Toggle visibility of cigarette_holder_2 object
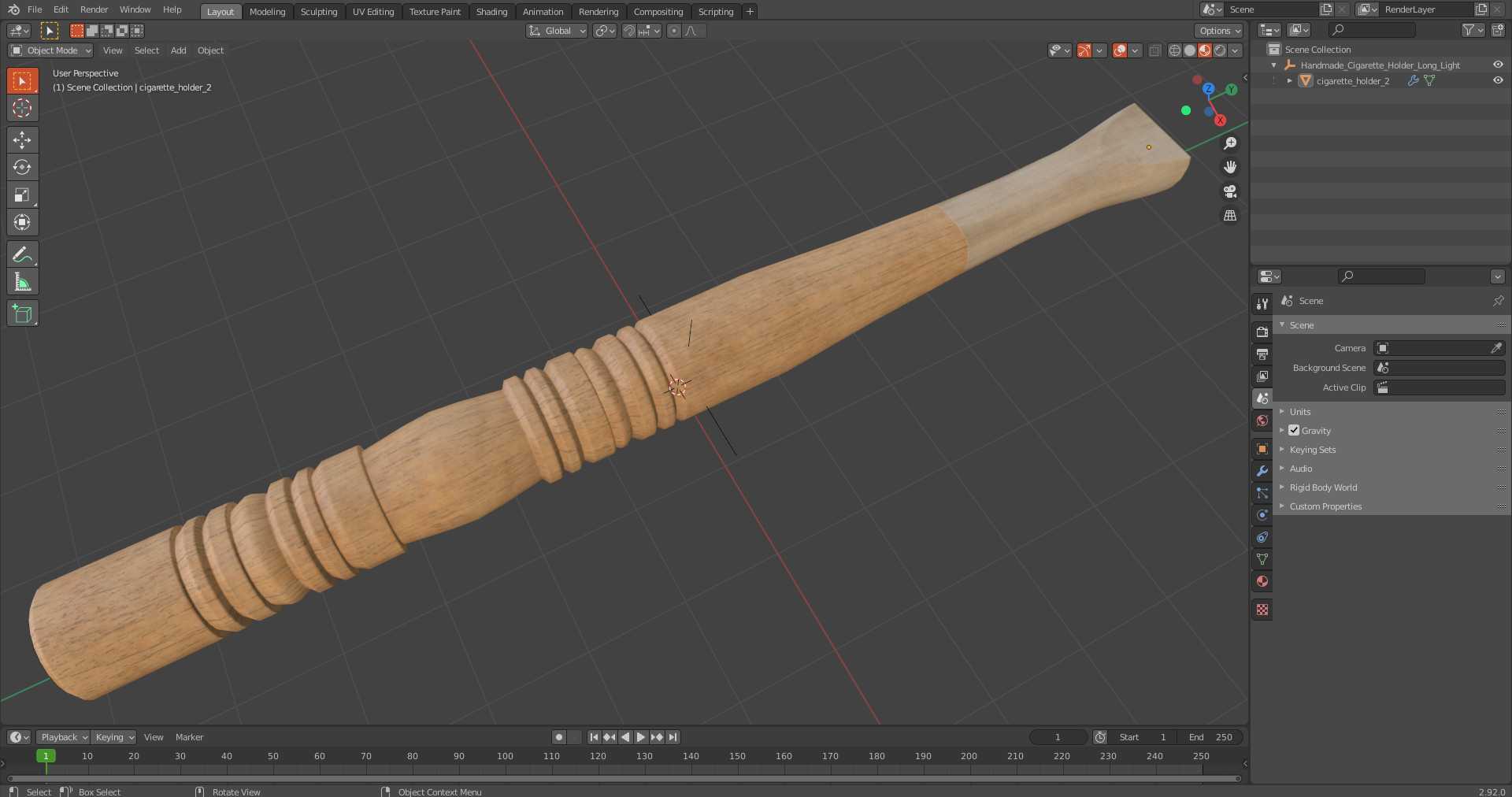Screen dimensions: 1512x797 1498,80
